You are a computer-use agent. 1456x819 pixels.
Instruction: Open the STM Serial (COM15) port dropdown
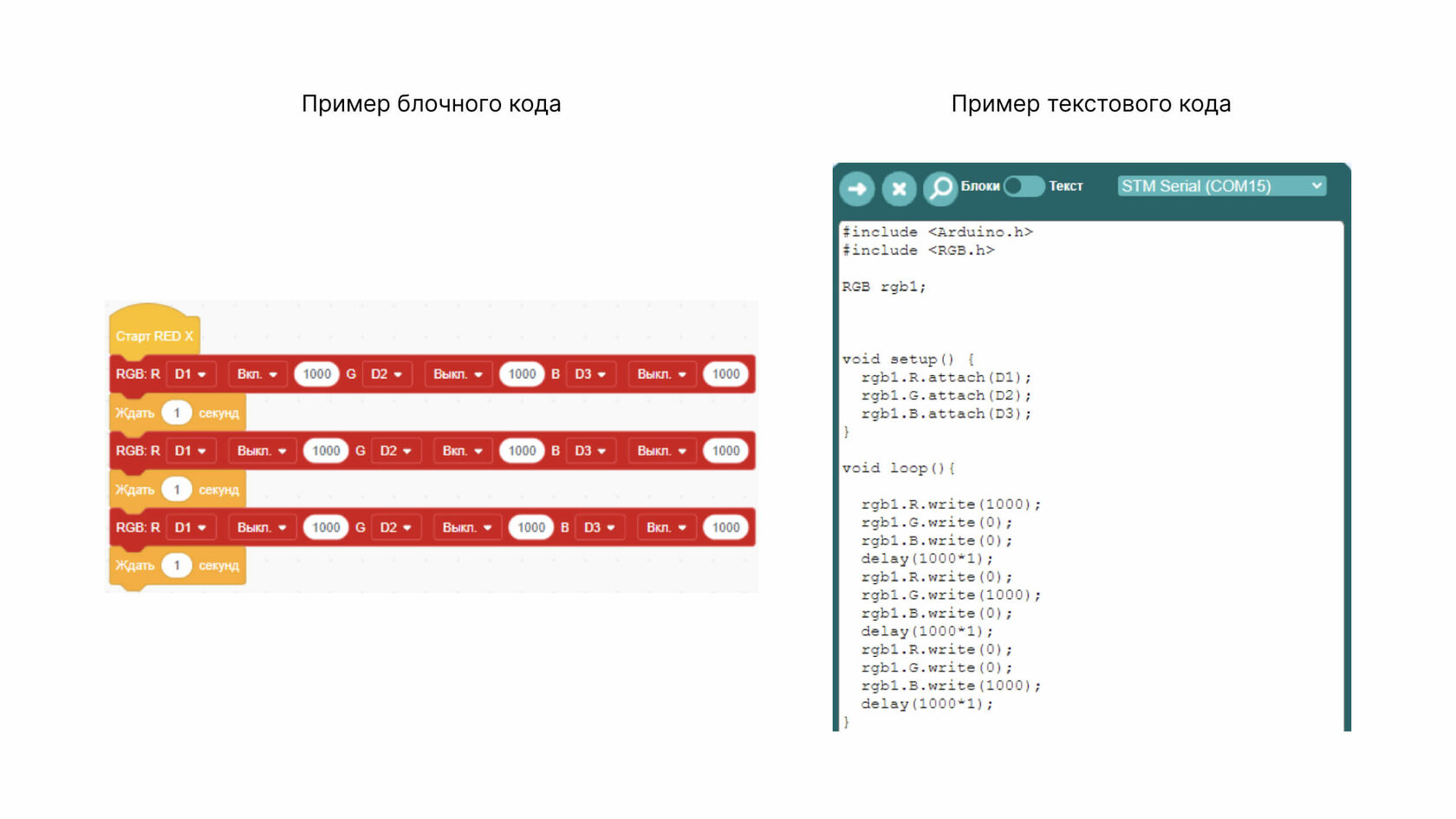(1222, 185)
